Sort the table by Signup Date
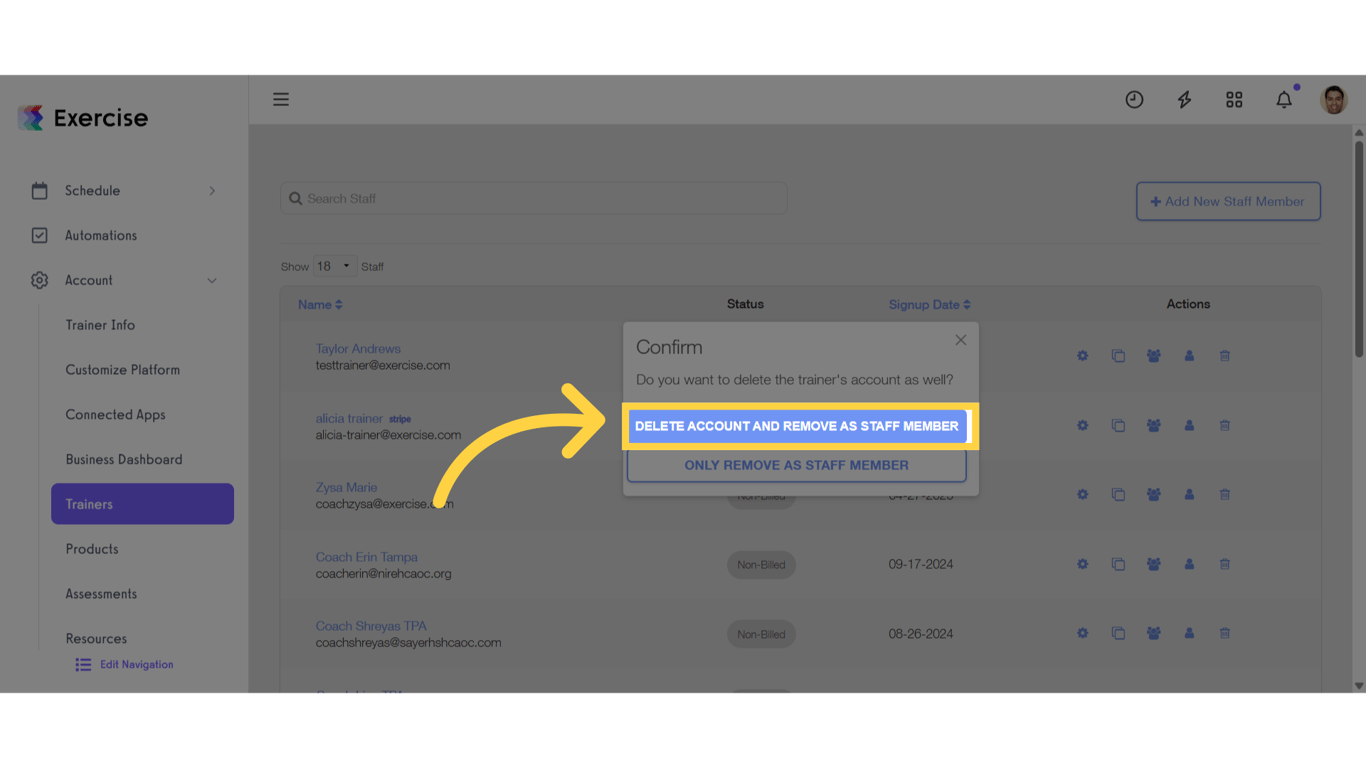The width and height of the screenshot is (1366, 768). point(930,304)
